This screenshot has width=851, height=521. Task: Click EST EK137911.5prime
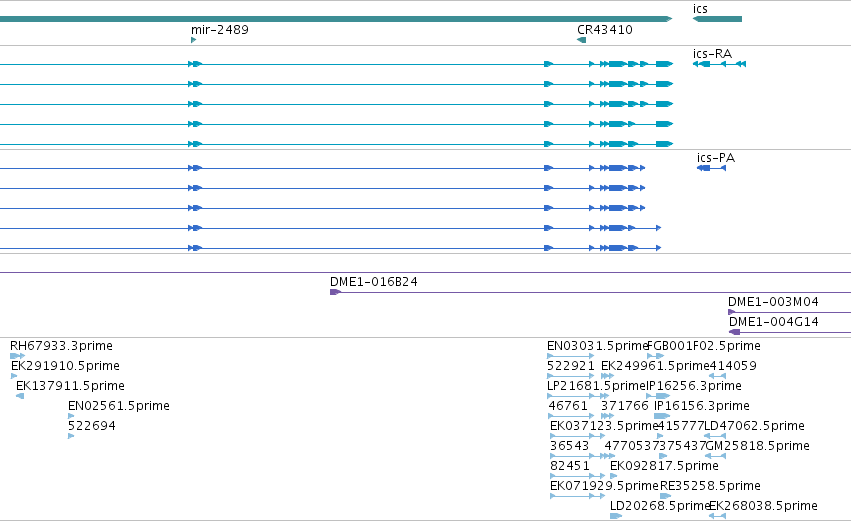tap(71, 386)
